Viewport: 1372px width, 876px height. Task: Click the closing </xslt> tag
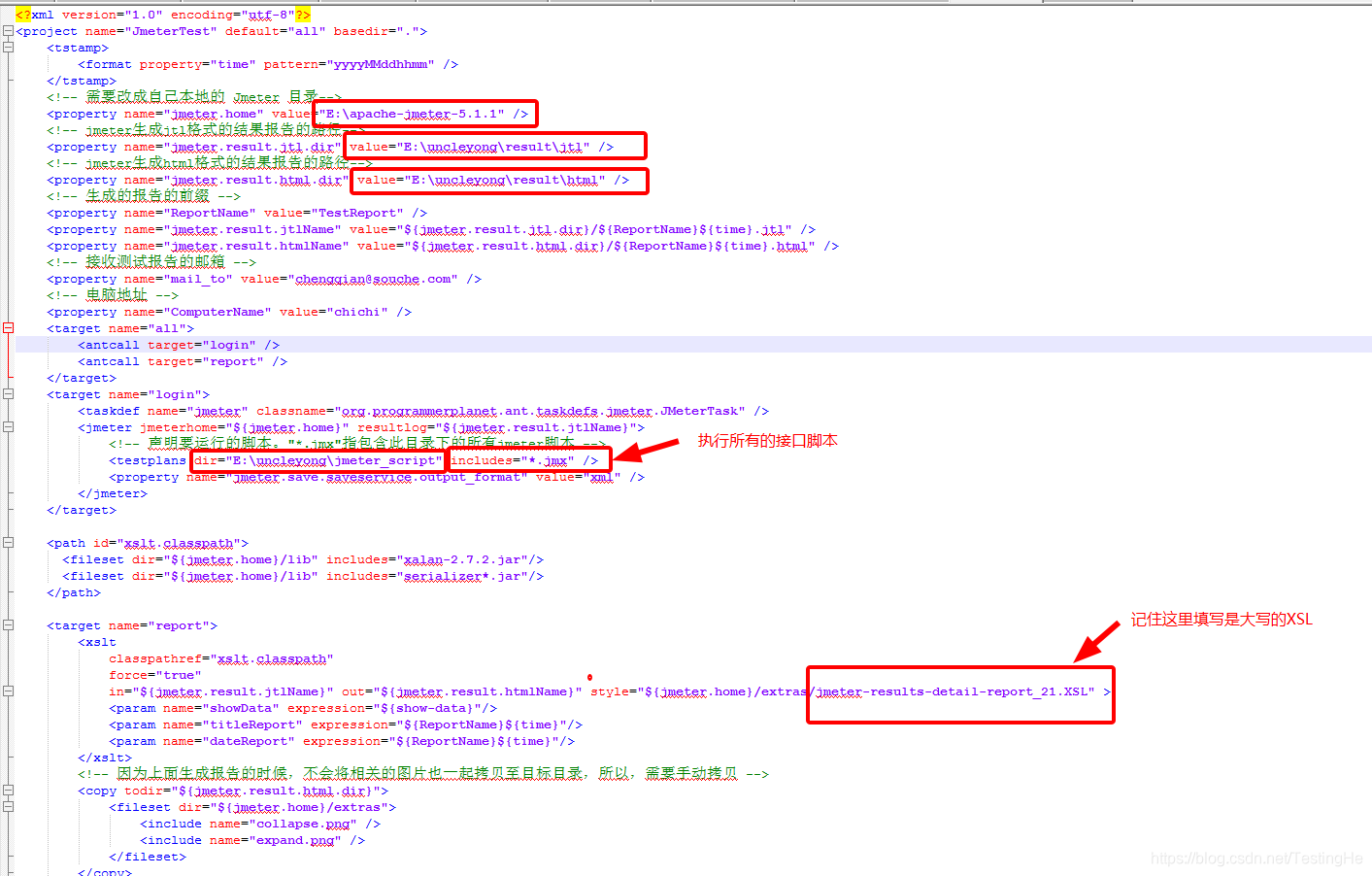point(105,758)
